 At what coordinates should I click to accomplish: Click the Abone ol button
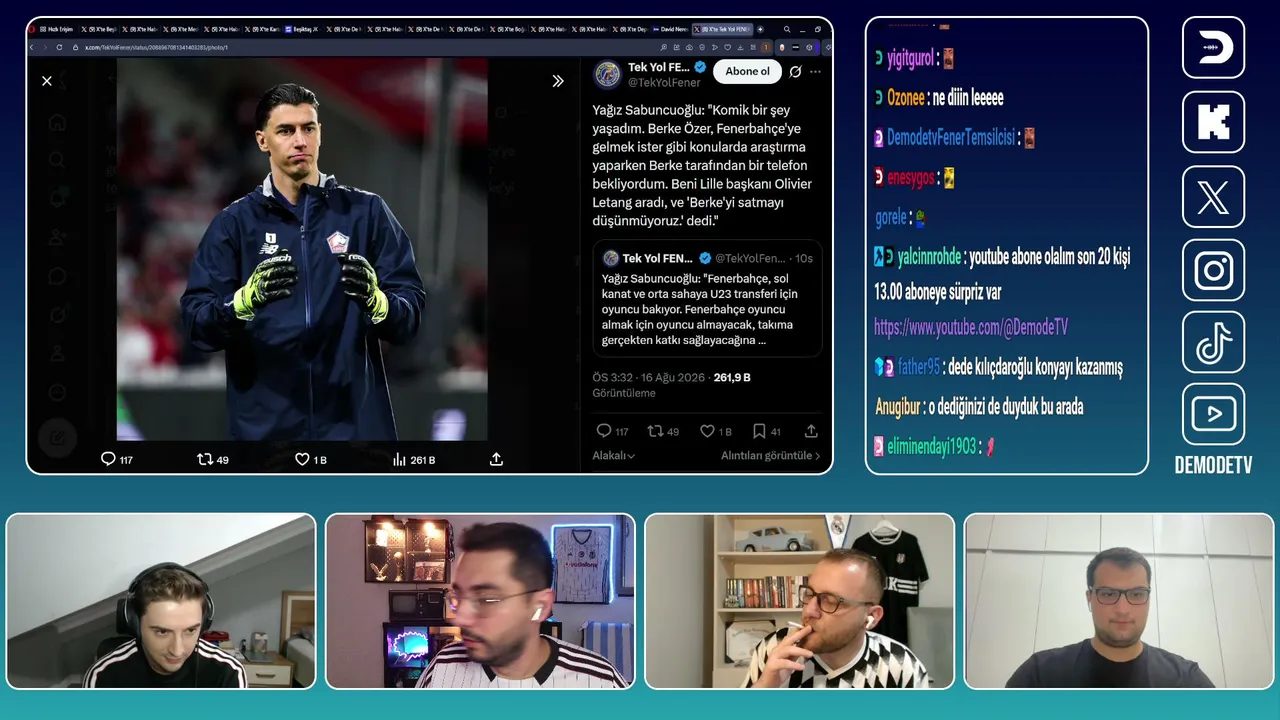point(747,72)
